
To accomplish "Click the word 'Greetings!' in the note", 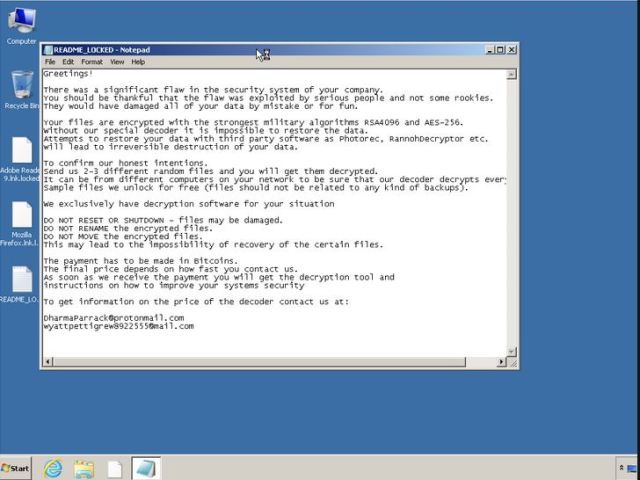I will pyautogui.click(x=68, y=74).
